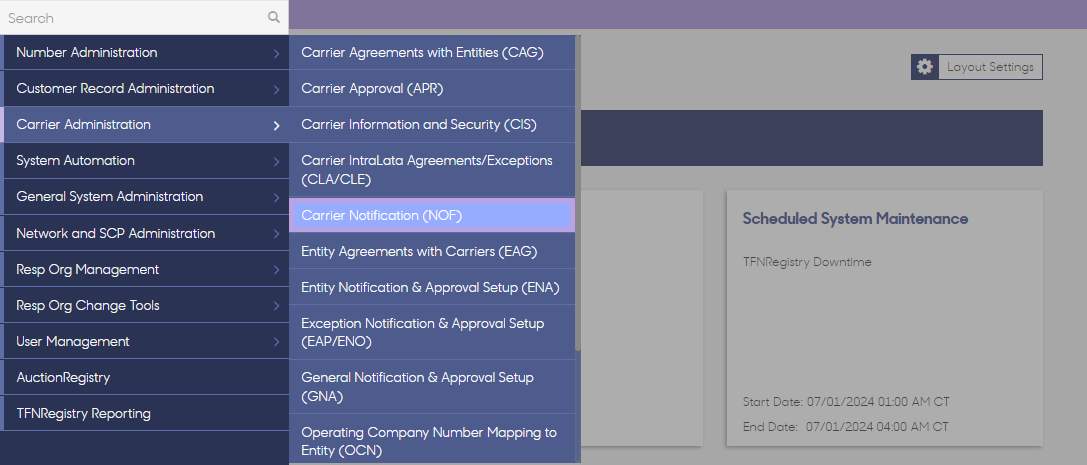Viewport: 1087px width, 465px height.
Task: Open Carrier Notification (NOF)
Action: coord(432,216)
